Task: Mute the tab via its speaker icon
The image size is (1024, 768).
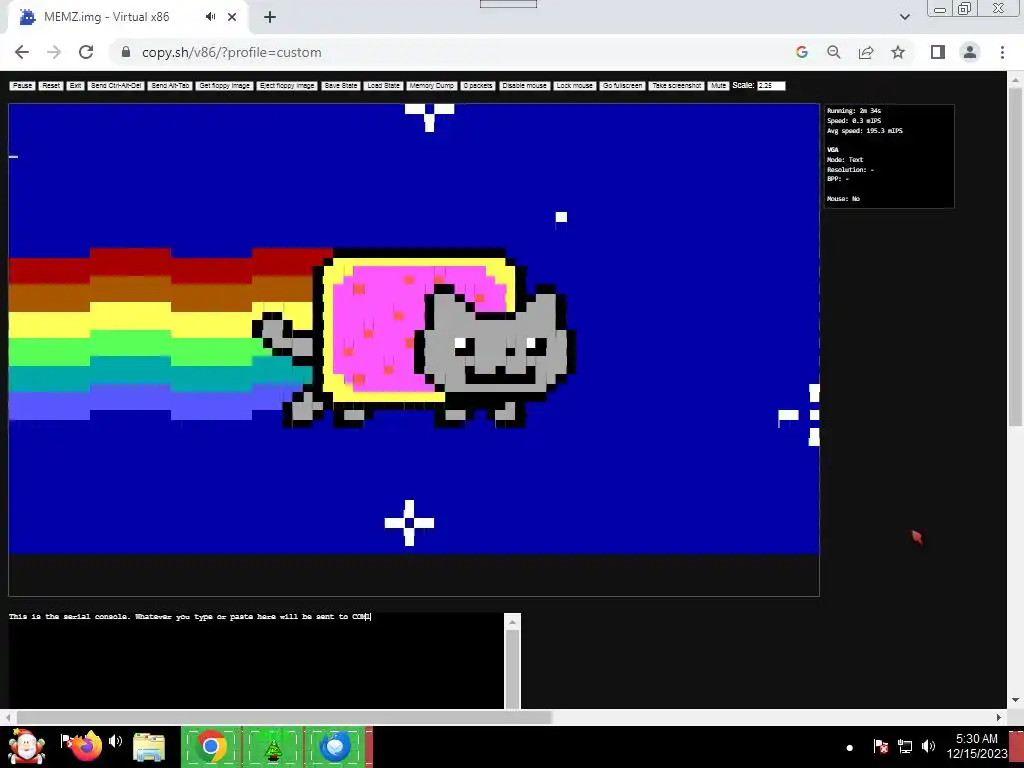Action: pyautogui.click(x=210, y=17)
